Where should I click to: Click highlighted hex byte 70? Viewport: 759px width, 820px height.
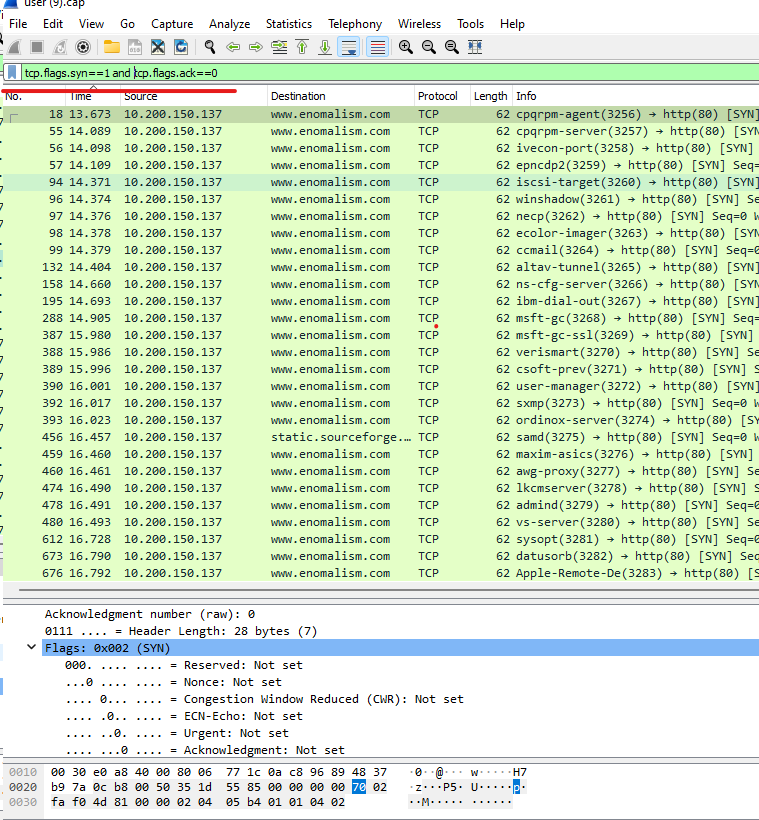coord(359,787)
